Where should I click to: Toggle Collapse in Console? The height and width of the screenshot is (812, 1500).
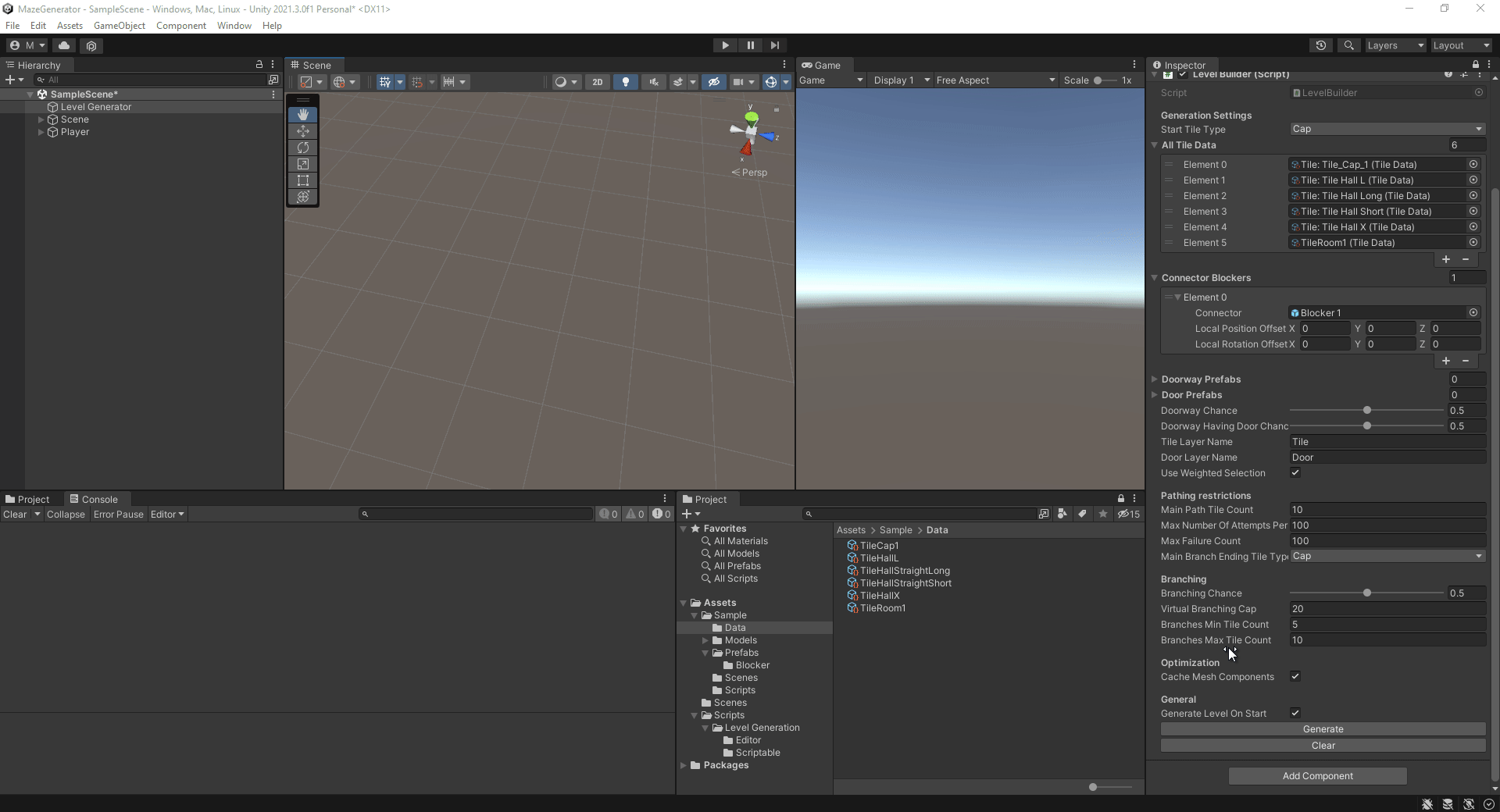66,515
